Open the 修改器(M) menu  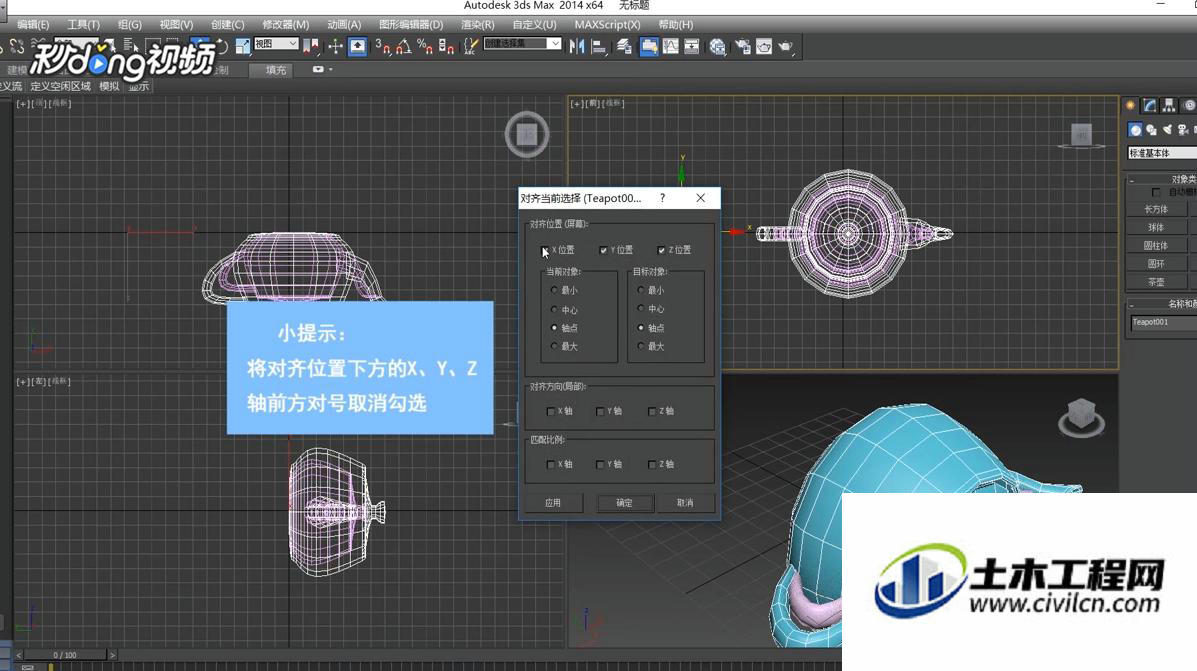286,24
